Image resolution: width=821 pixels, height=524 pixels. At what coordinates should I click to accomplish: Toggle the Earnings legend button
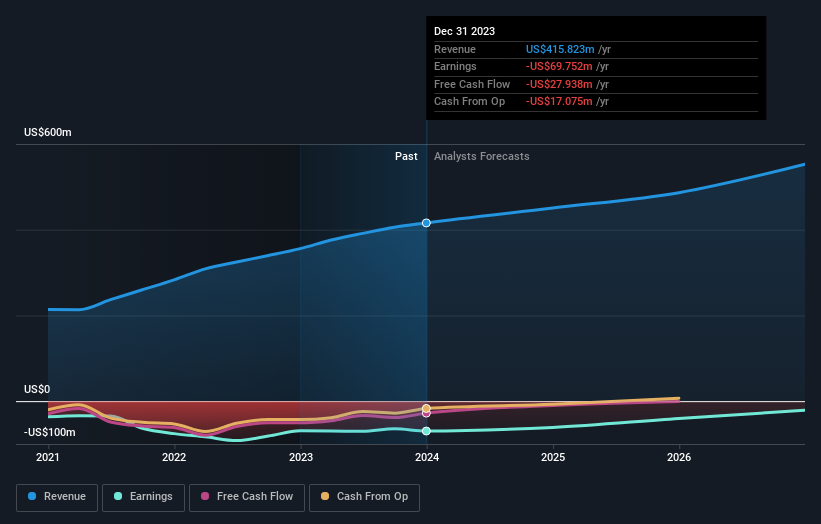(143, 497)
